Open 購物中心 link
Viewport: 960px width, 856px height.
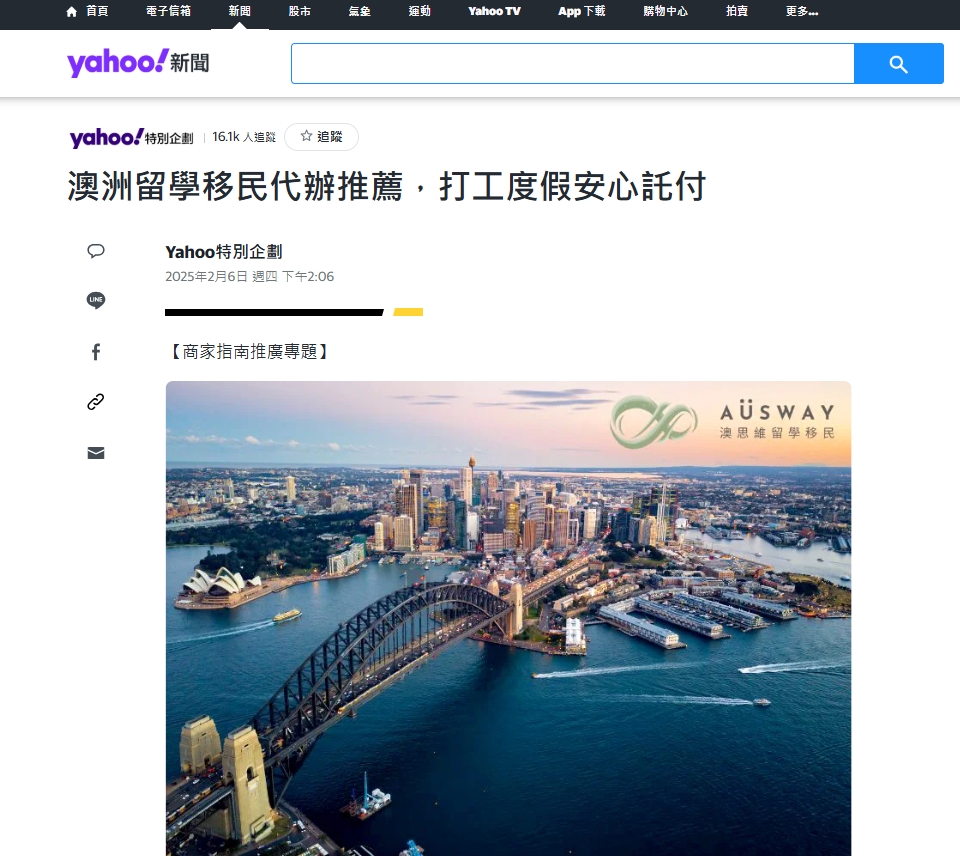click(x=666, y=12)
